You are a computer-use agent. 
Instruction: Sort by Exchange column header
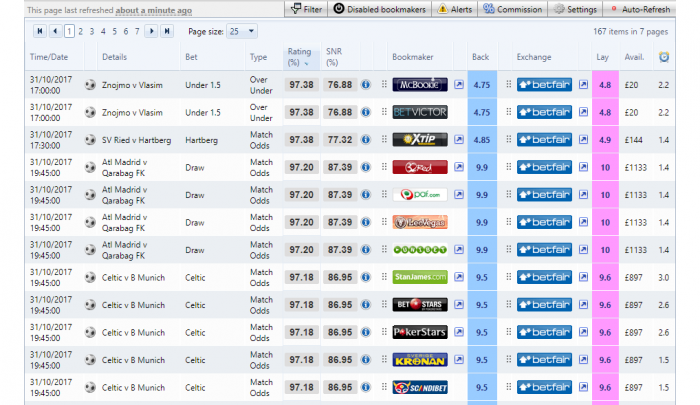(534, 57)
